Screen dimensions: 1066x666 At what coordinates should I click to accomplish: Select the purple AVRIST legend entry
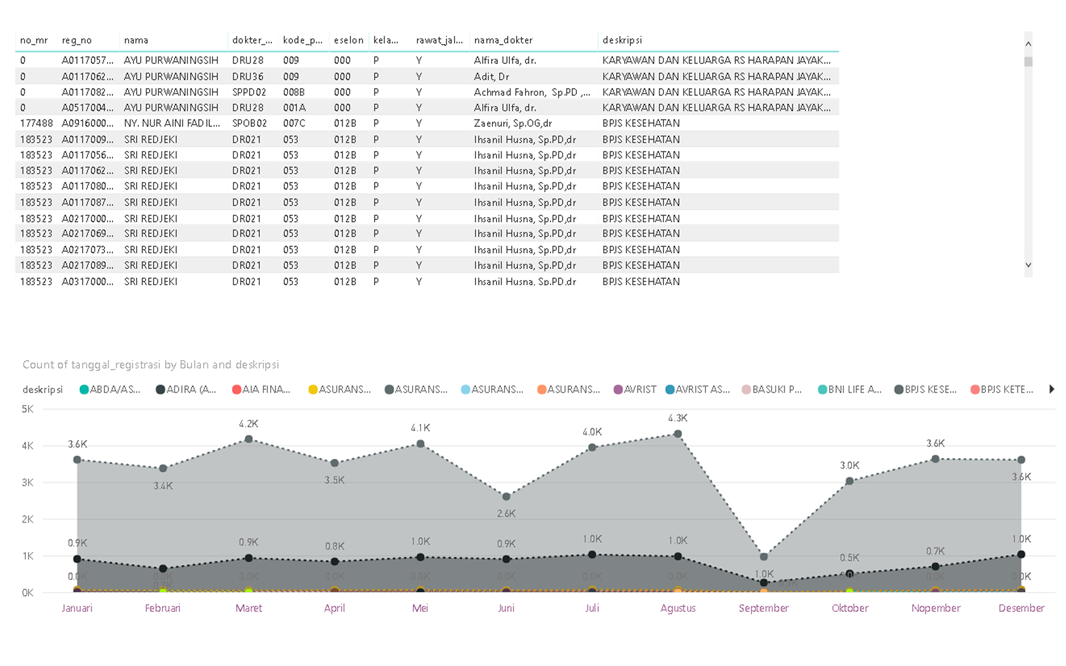point(635,389)
